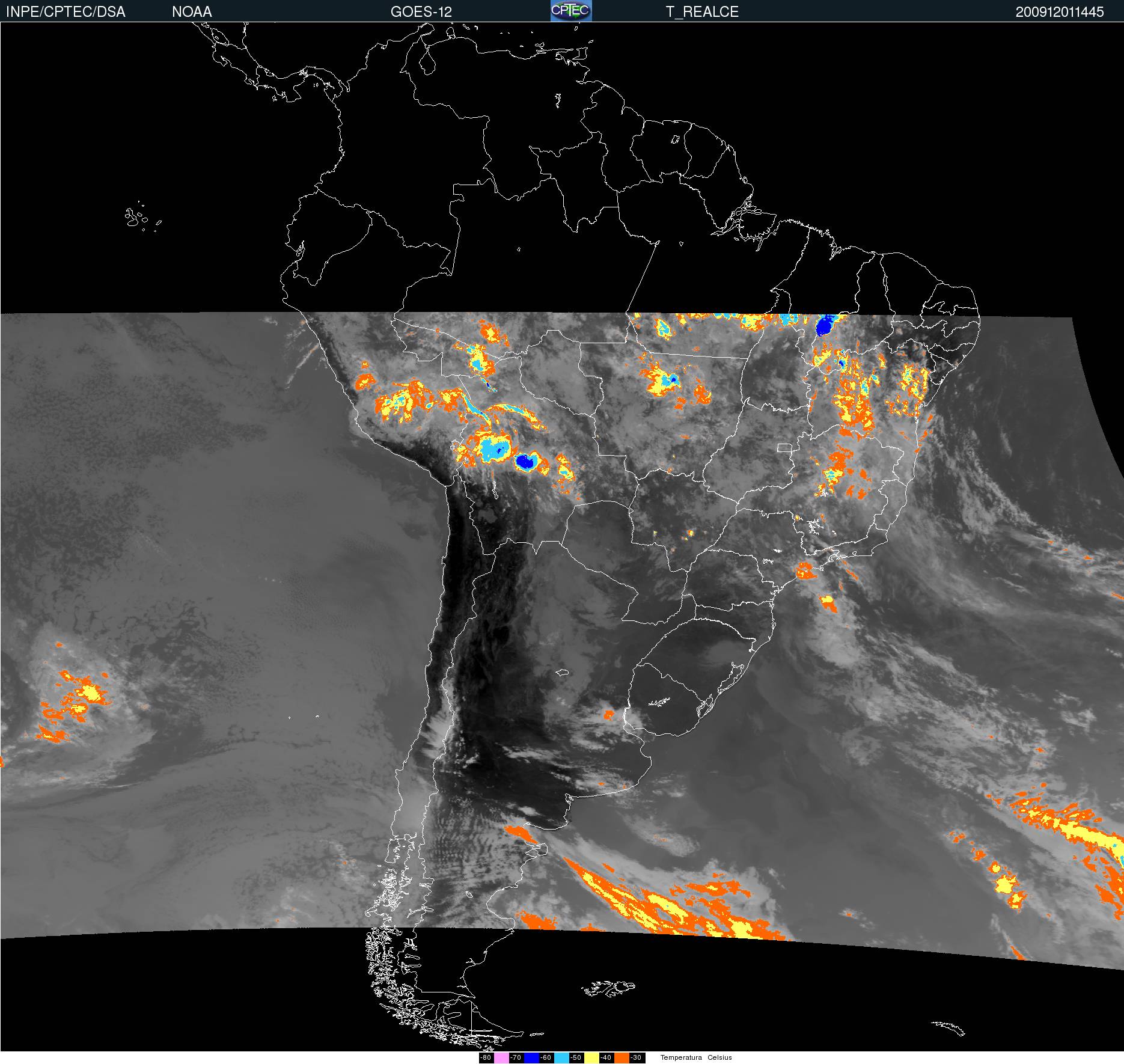Click the NOAA label in header
1124x1064 pixels.
[192, 11]
